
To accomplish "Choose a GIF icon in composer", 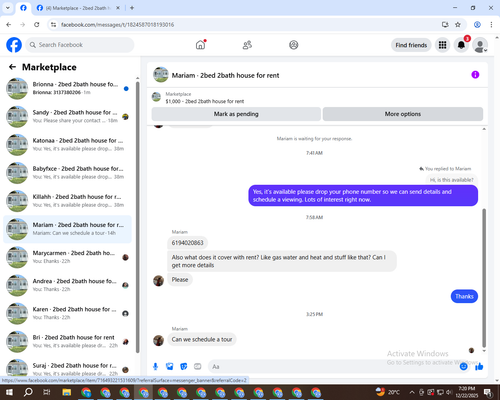I will click(x=198, y=367).
